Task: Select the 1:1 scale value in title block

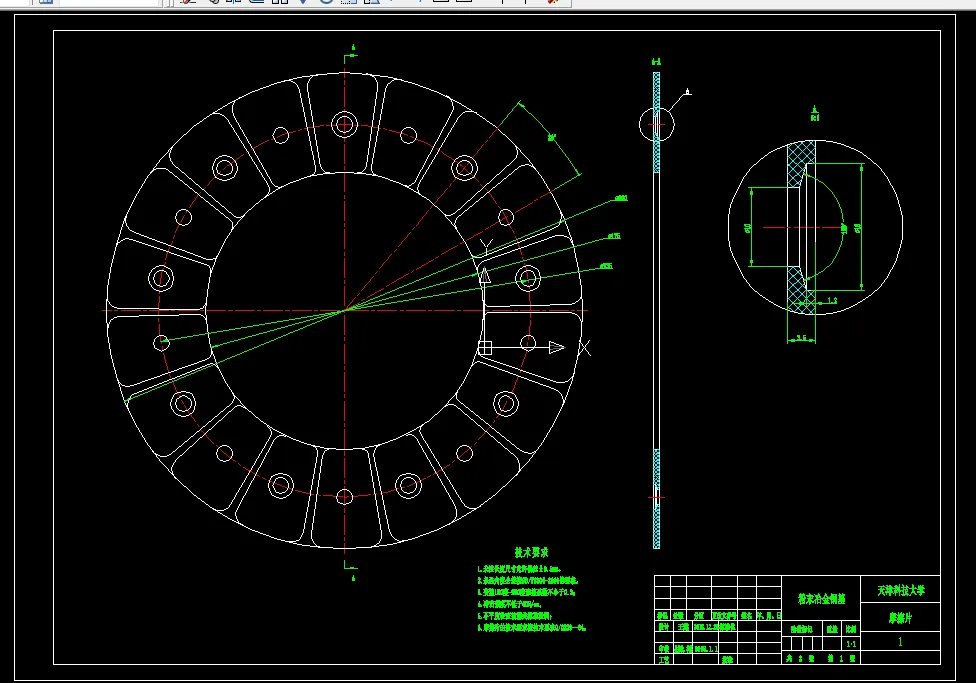Action: point(850,646)
